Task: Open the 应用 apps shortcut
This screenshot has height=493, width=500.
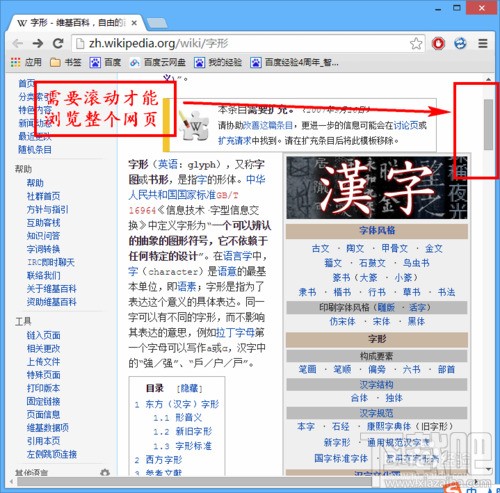Action: pyautogui.click(x=26, y=62)
